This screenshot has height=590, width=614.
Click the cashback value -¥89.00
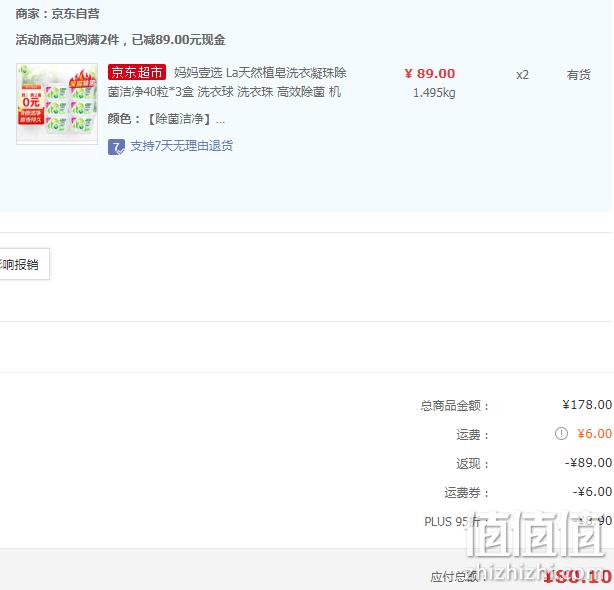588,463
